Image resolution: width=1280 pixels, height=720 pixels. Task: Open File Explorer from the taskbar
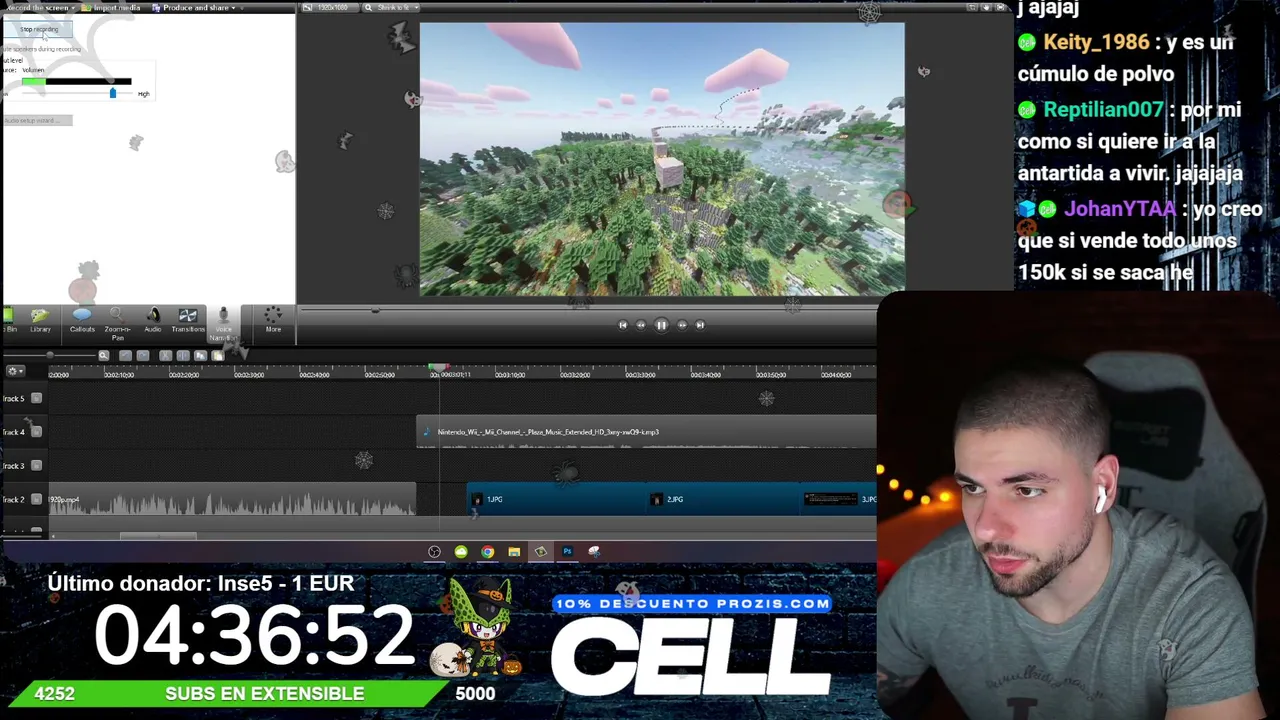(x=514, y=552)
